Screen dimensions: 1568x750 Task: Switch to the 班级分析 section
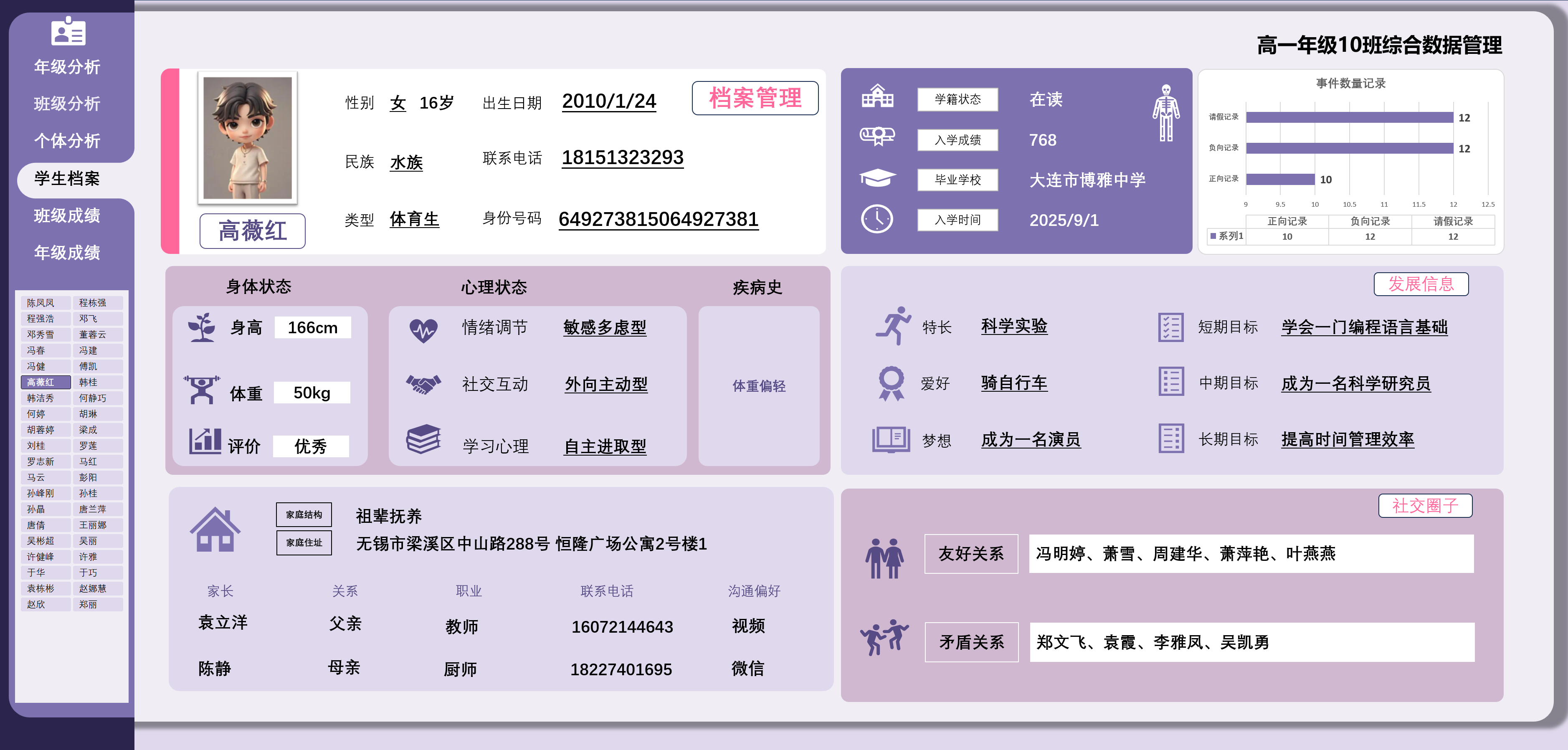(67, 104)
